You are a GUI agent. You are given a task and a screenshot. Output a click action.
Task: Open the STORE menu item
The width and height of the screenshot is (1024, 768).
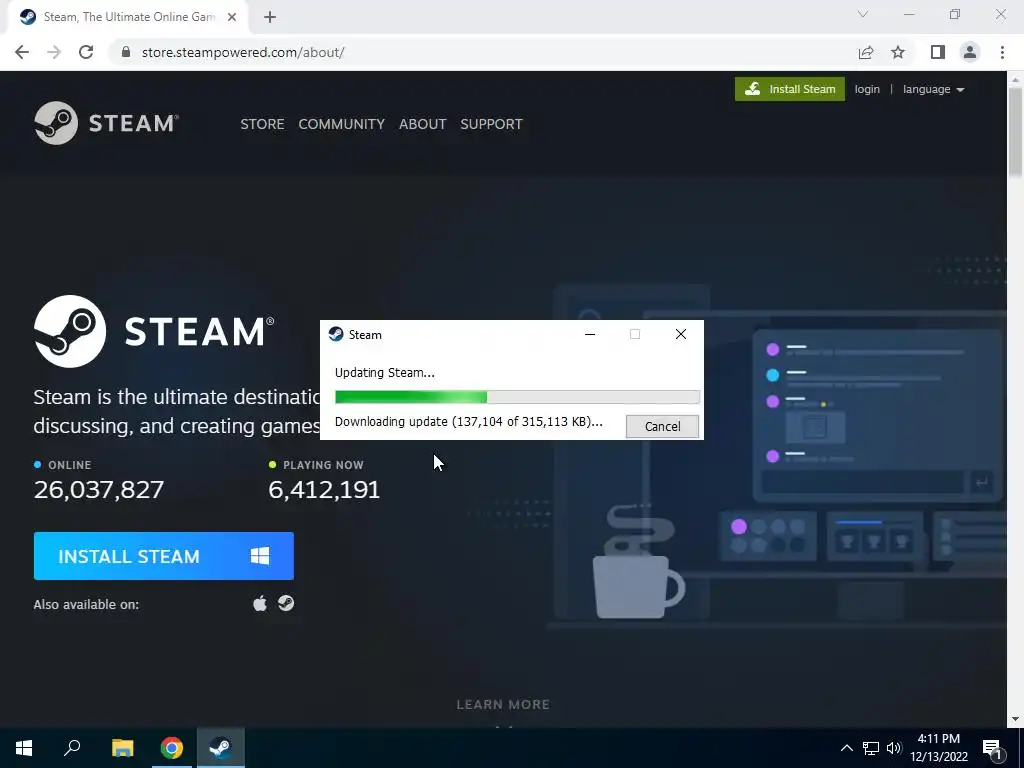(x=262, y=124)
